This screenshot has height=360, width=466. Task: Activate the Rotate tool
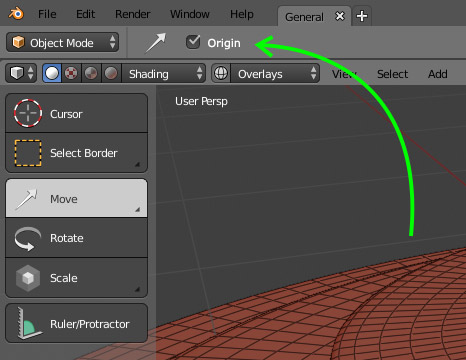point(76,238)
